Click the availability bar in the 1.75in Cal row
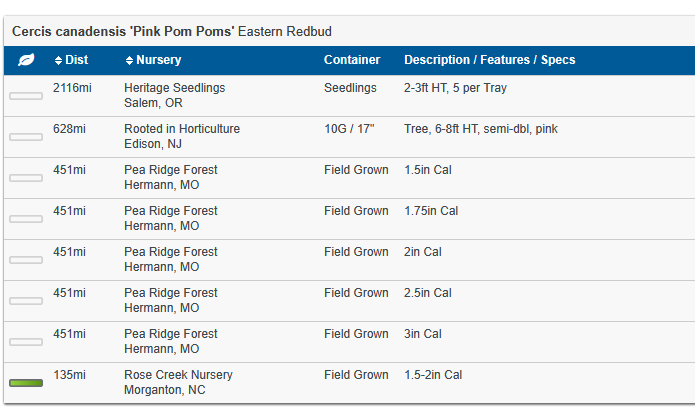Viewport: 695px width, 407px height. [x=26, y=219]
